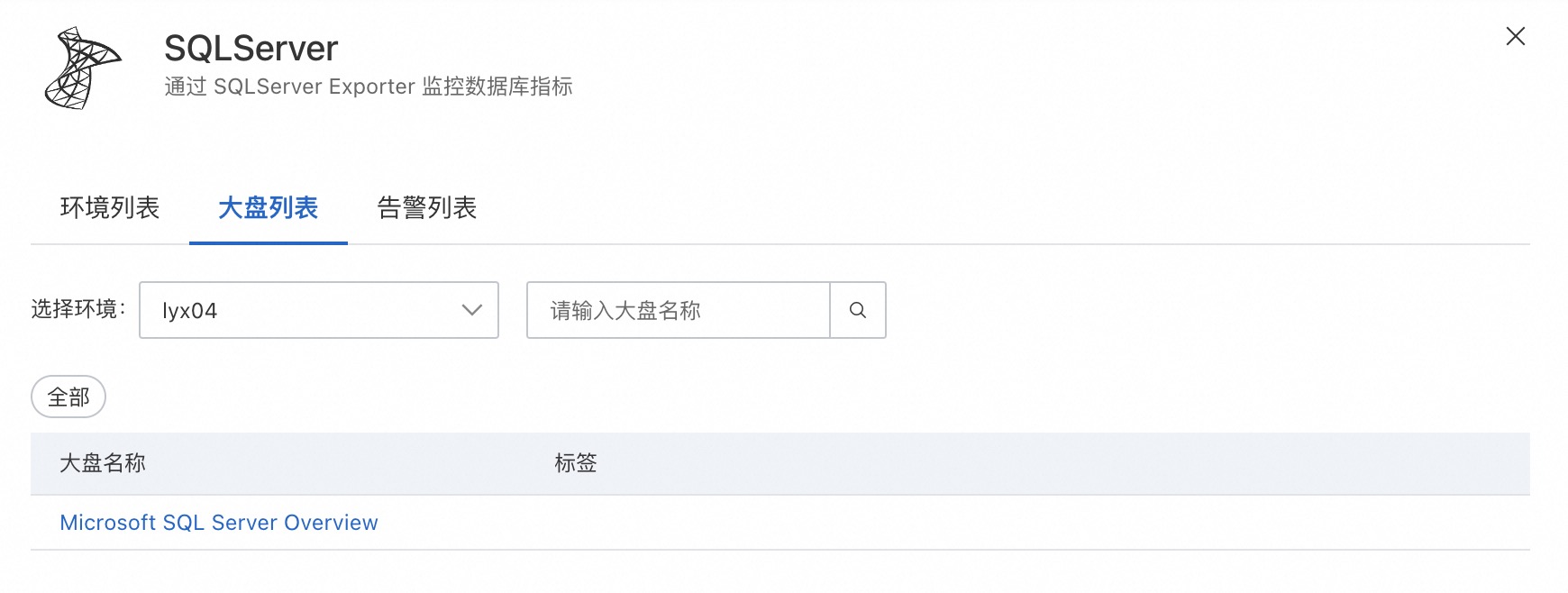
Task: Expand the environment dropdown chevron arrow
Action: [471, 310]
